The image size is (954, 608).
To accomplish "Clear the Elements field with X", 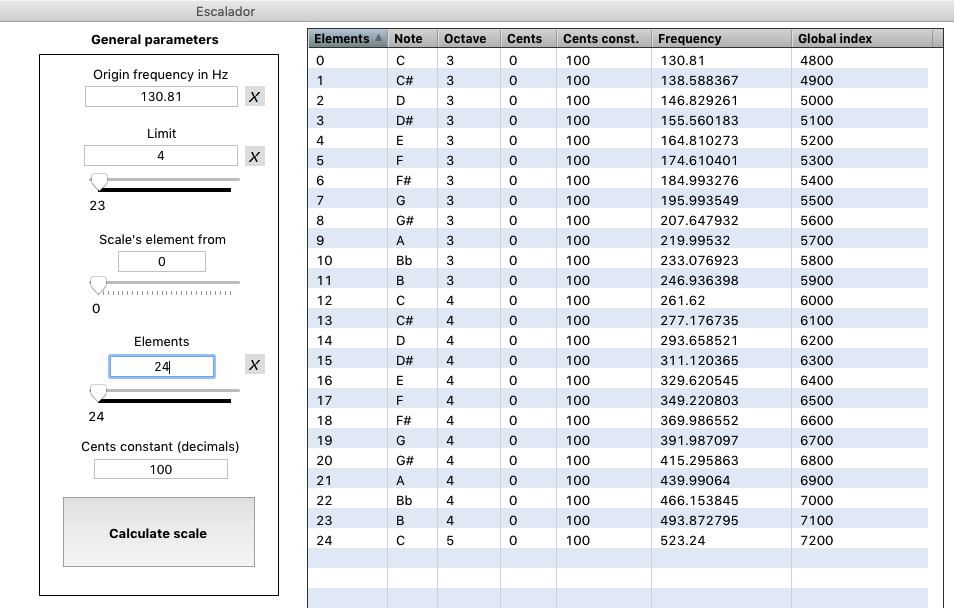I will [x=255, y=365].
